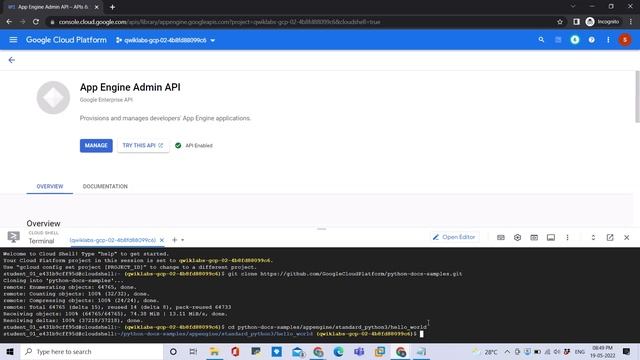Click the App Engine Admin API logo

(x=53, y=98)
